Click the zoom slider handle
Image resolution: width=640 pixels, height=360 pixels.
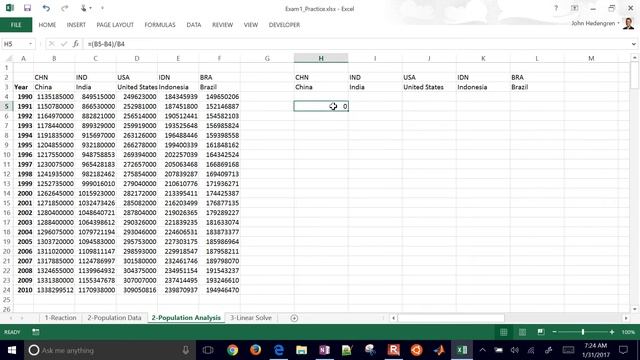(x=583, y=332)
